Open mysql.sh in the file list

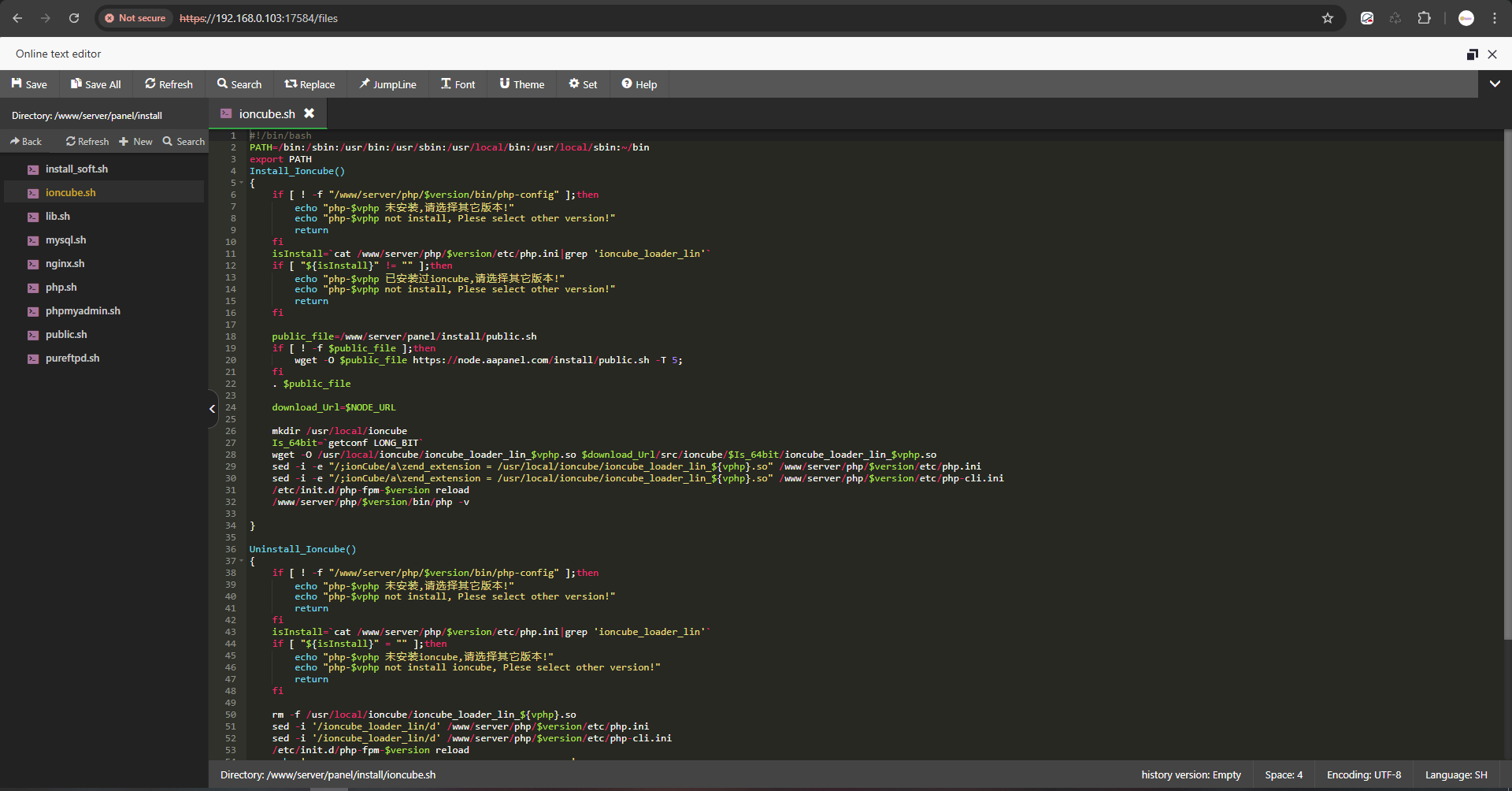65,240
